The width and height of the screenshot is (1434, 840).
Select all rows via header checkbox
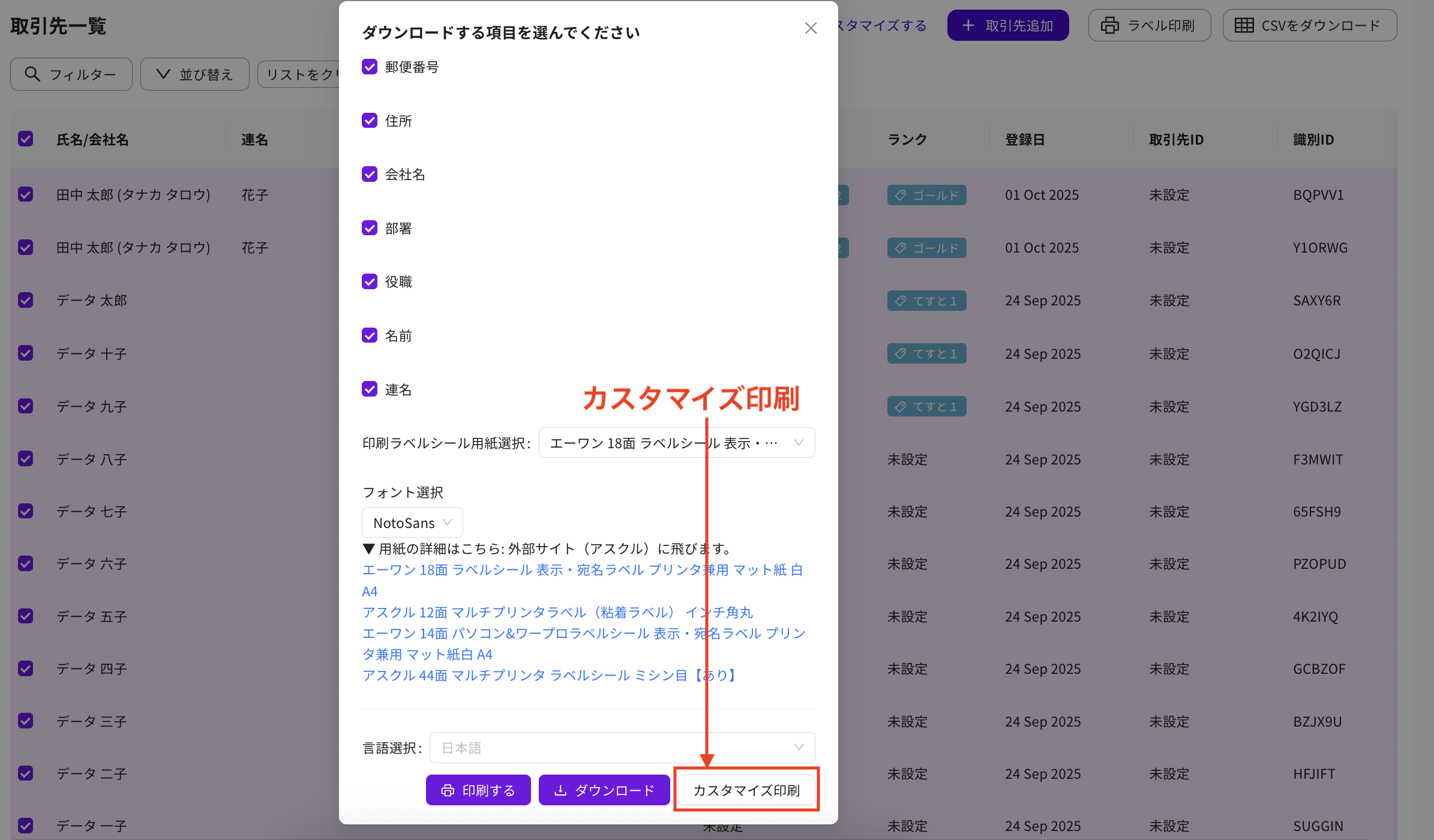point(25,139)
